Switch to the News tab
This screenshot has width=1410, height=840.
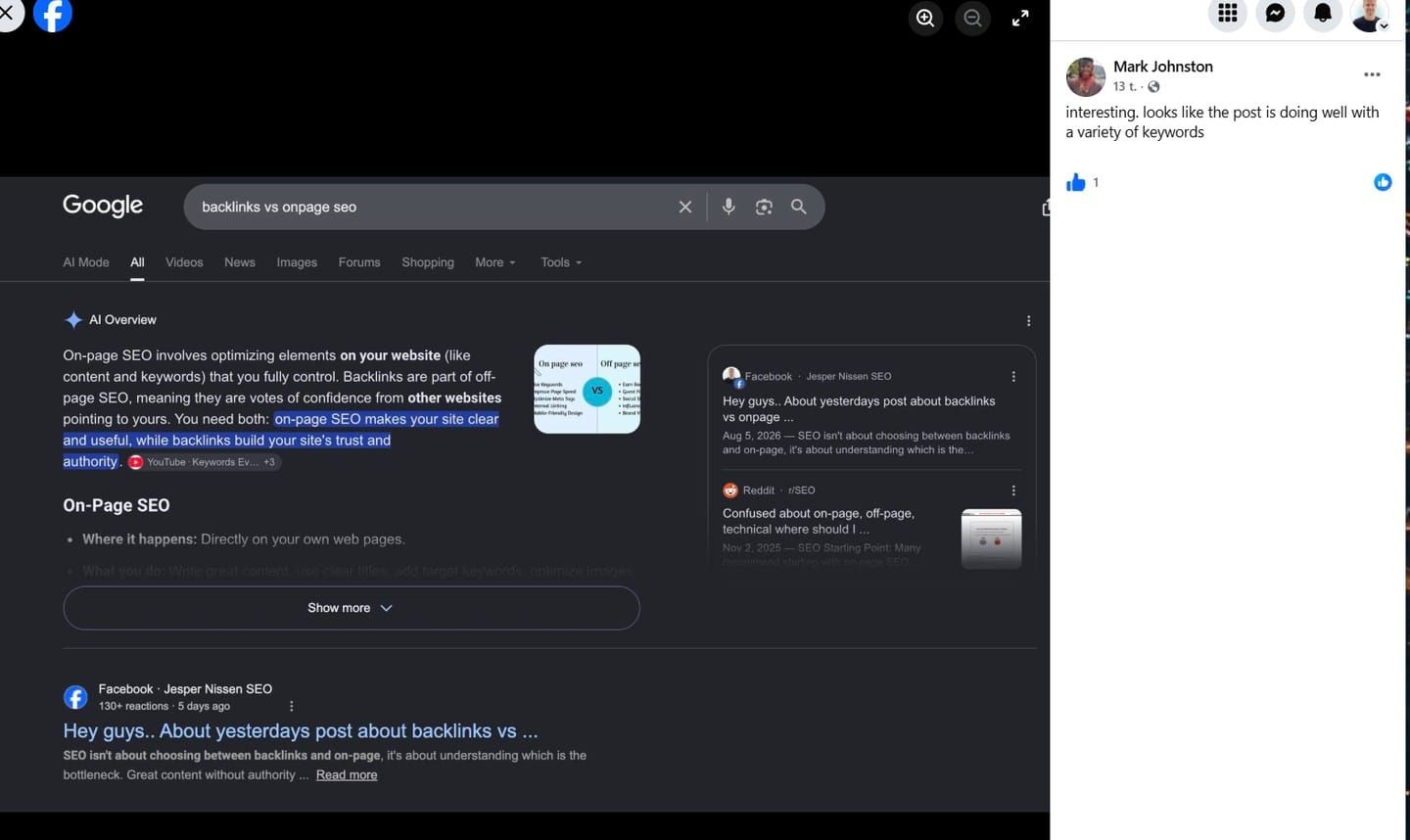click(x=240, y=262)
